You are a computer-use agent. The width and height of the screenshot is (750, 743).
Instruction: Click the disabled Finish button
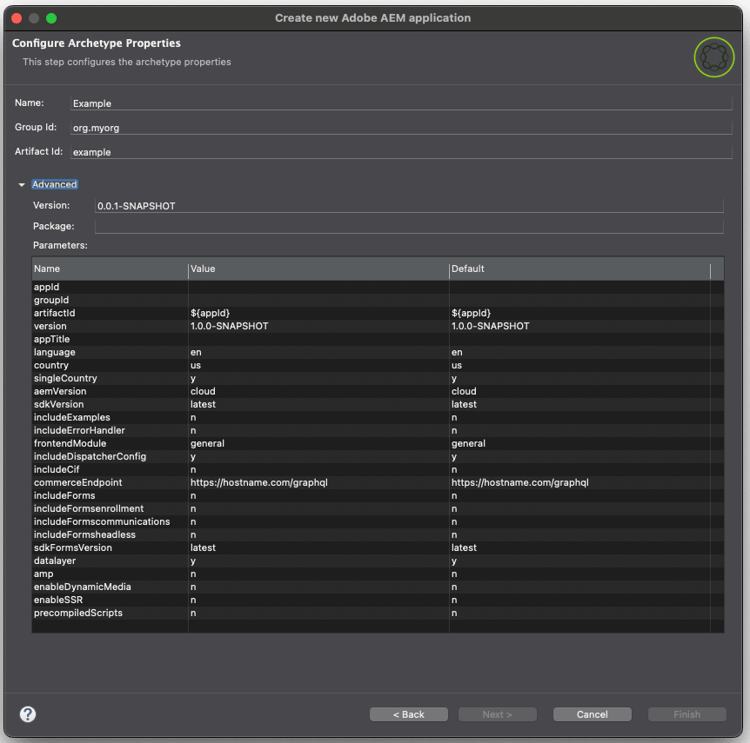[x=687, y=714]
